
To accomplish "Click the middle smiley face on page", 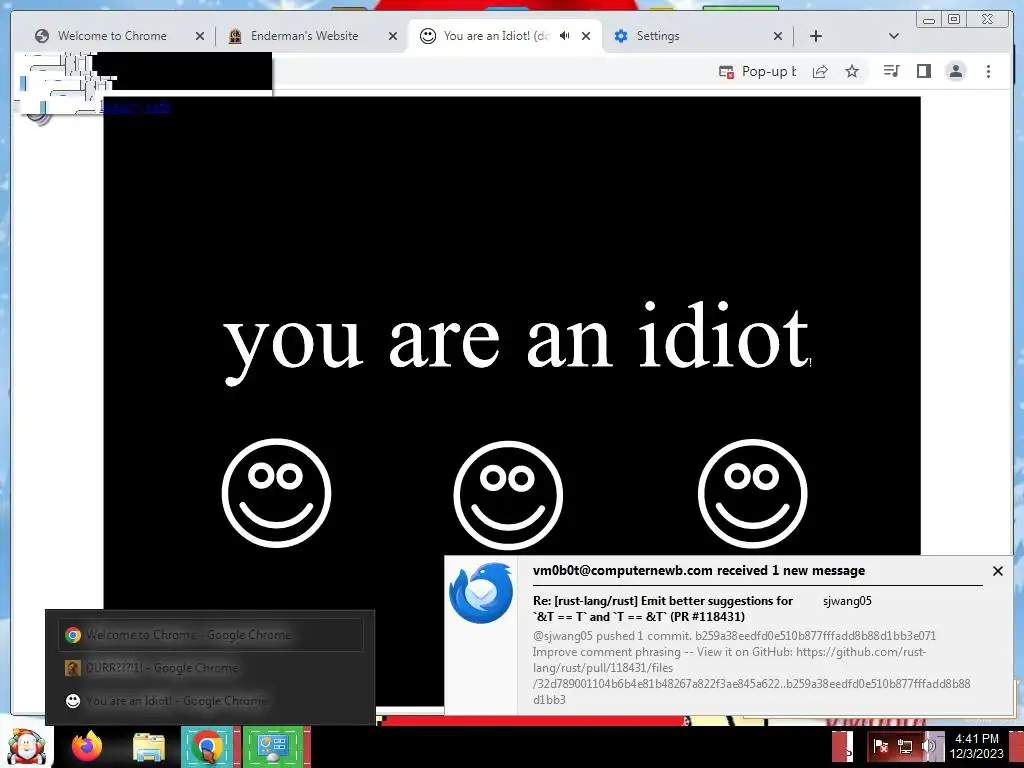I will pos(508,494).
